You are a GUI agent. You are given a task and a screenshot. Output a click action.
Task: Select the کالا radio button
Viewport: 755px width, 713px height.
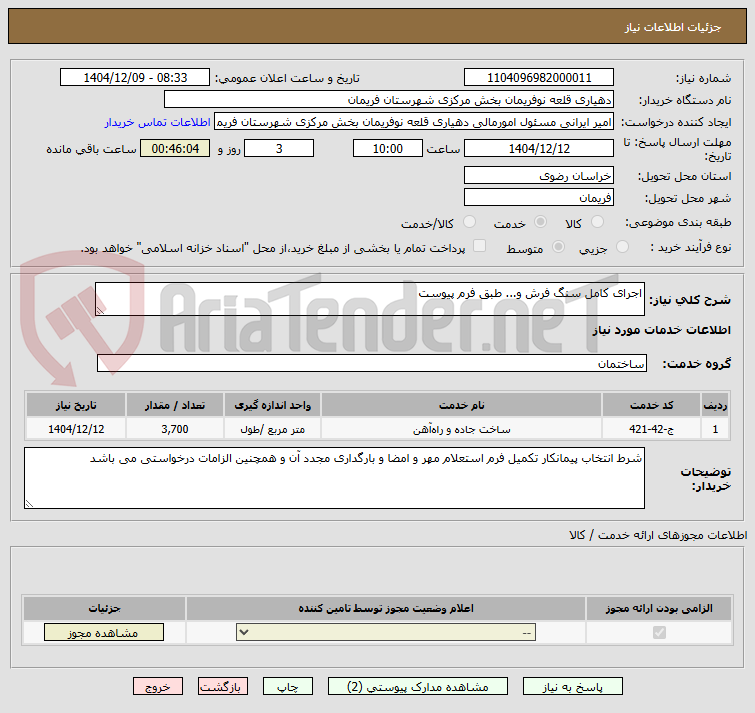597,222
